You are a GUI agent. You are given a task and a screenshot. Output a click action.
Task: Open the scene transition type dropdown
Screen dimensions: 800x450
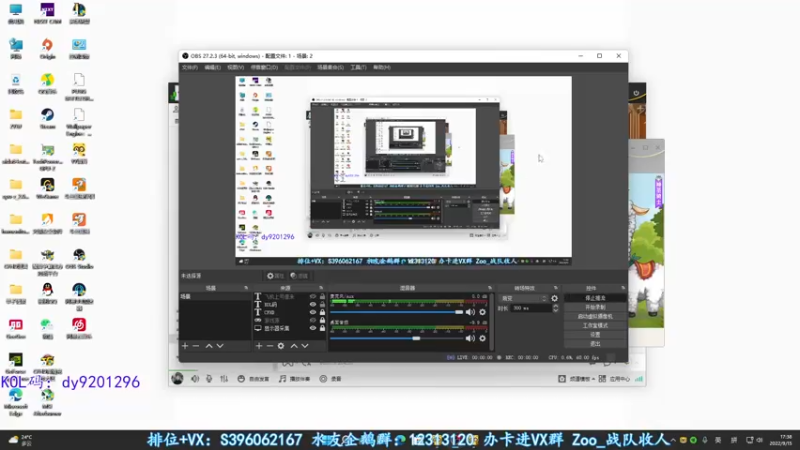523,298
